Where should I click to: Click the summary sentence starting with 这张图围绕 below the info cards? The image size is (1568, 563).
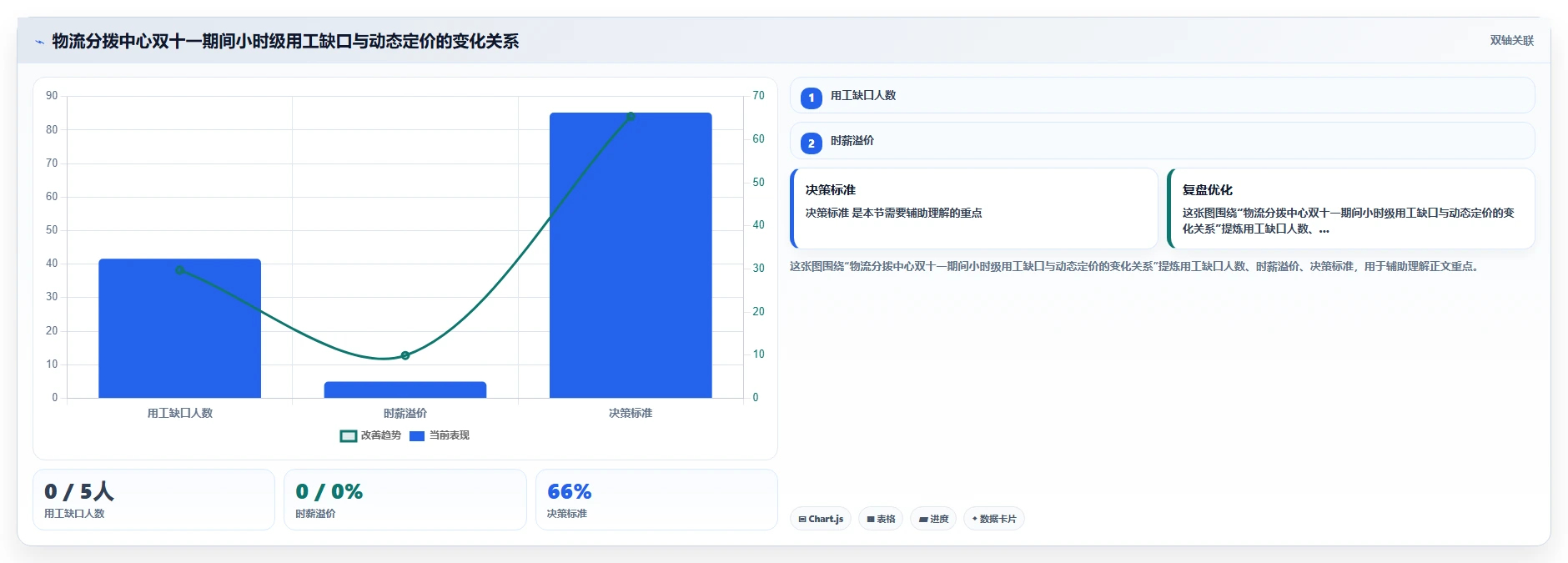click(x=1136, y=267)
